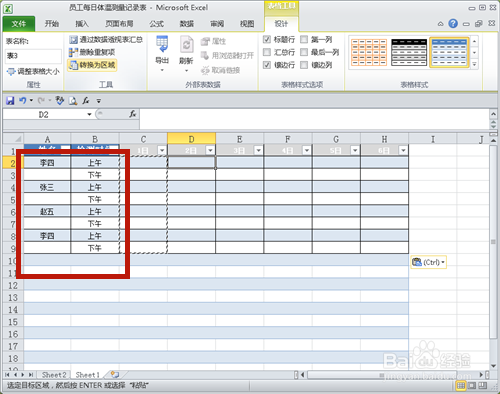Click the vertical scrollbar down arrow
This screenshot has height=394, width=500.
click(493, 366)
